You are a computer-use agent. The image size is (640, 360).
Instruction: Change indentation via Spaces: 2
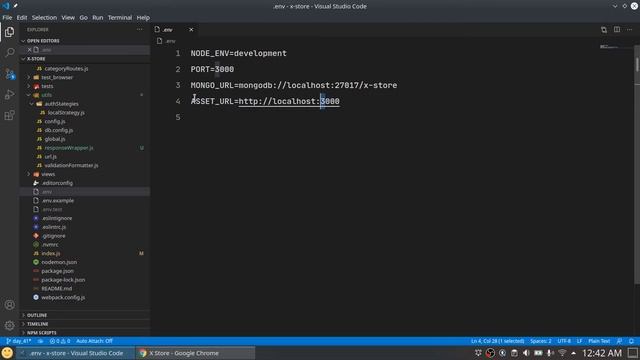[x=540, y=341]
